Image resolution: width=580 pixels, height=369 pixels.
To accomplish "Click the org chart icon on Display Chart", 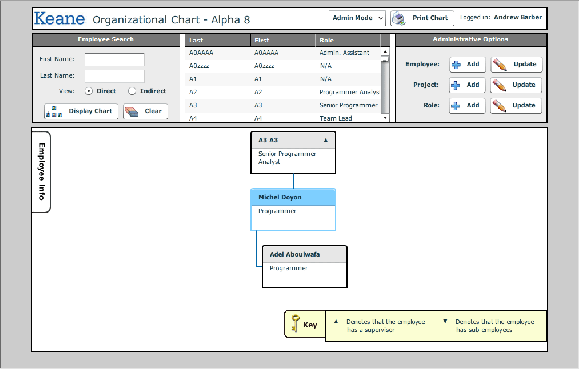I will point(54,112).
